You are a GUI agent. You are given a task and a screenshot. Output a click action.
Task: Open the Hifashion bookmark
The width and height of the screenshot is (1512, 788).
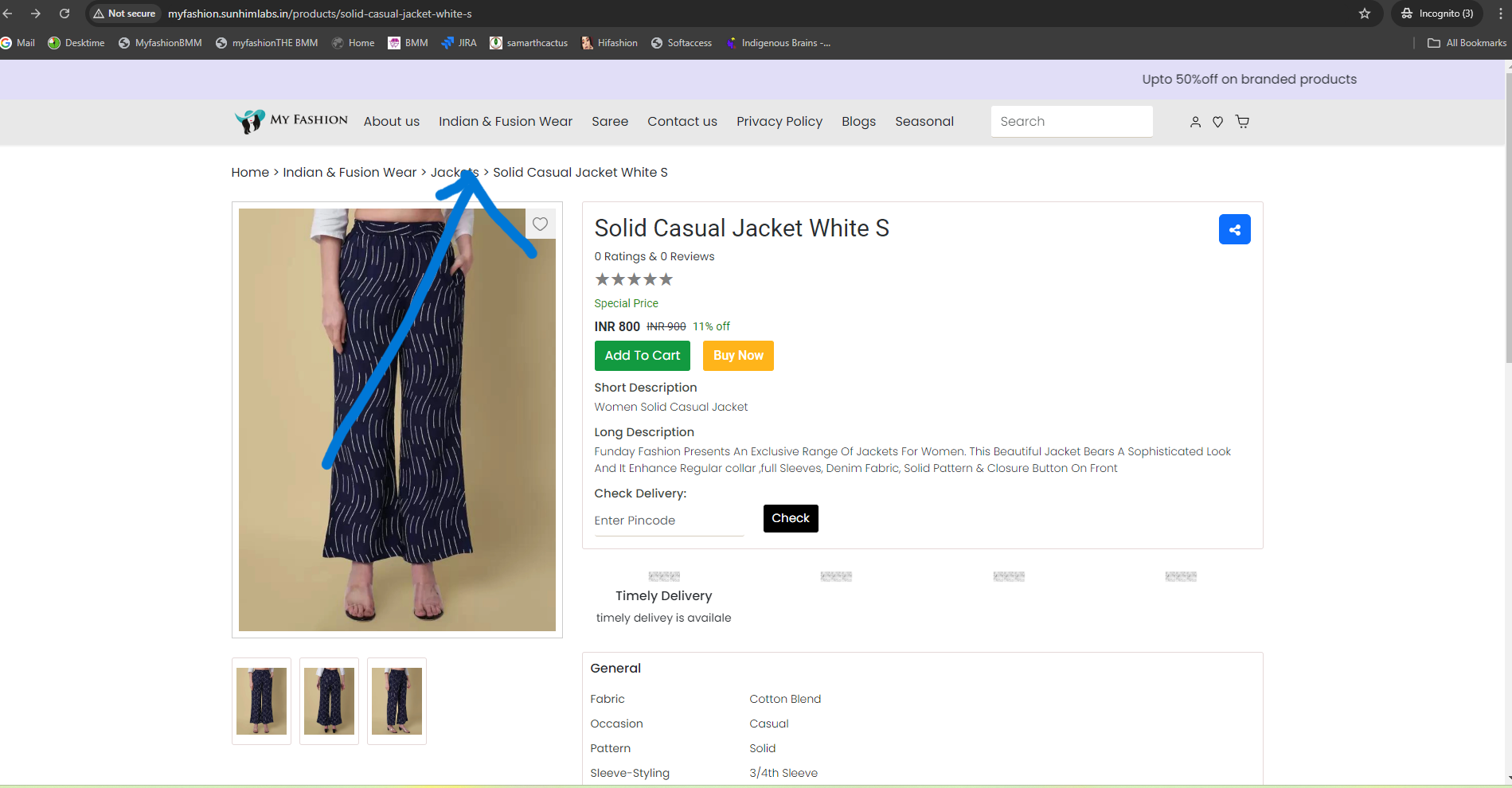610,43
